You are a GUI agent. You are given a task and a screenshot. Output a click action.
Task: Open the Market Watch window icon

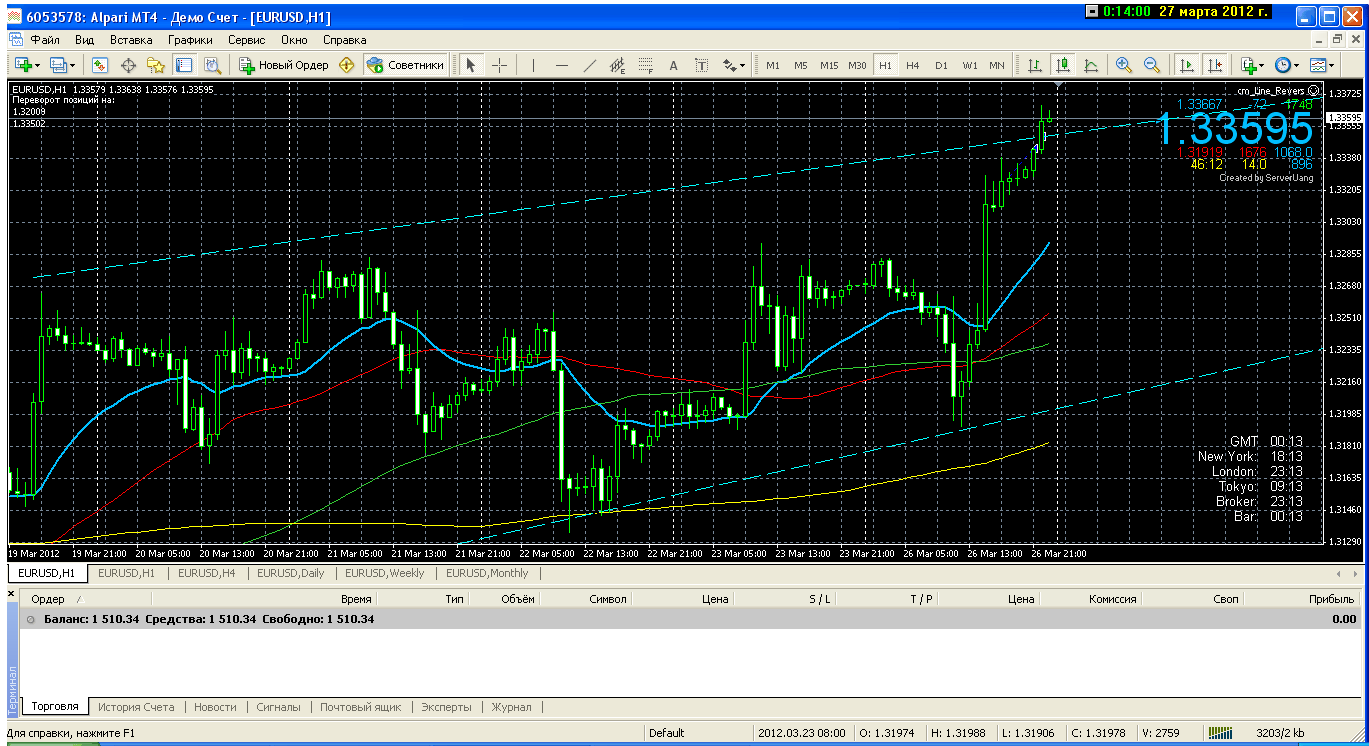100,65
